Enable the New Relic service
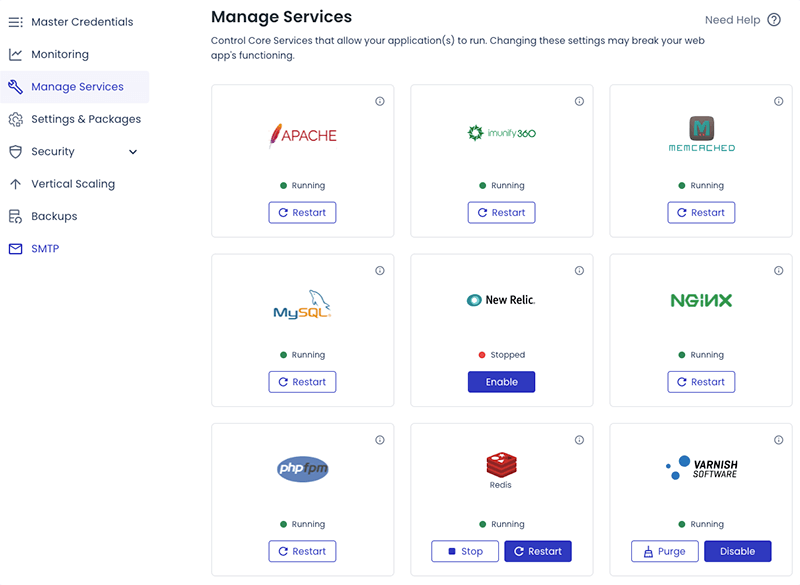800x585 pixels. click(502, 382)
